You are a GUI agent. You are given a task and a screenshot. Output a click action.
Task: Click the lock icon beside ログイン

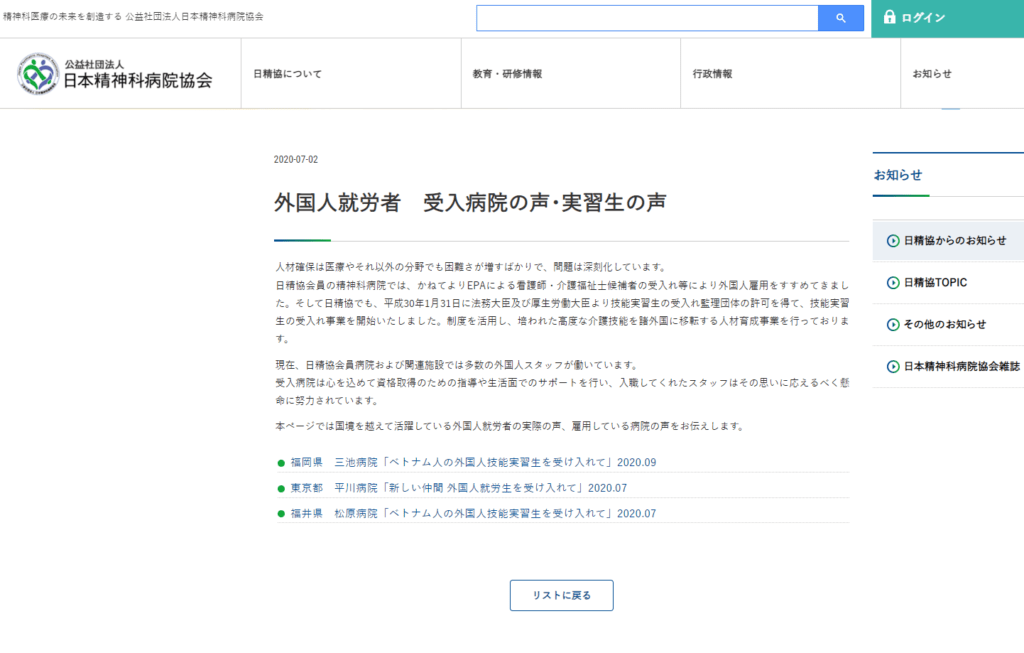pyautogui.click(x=889, y=18)
